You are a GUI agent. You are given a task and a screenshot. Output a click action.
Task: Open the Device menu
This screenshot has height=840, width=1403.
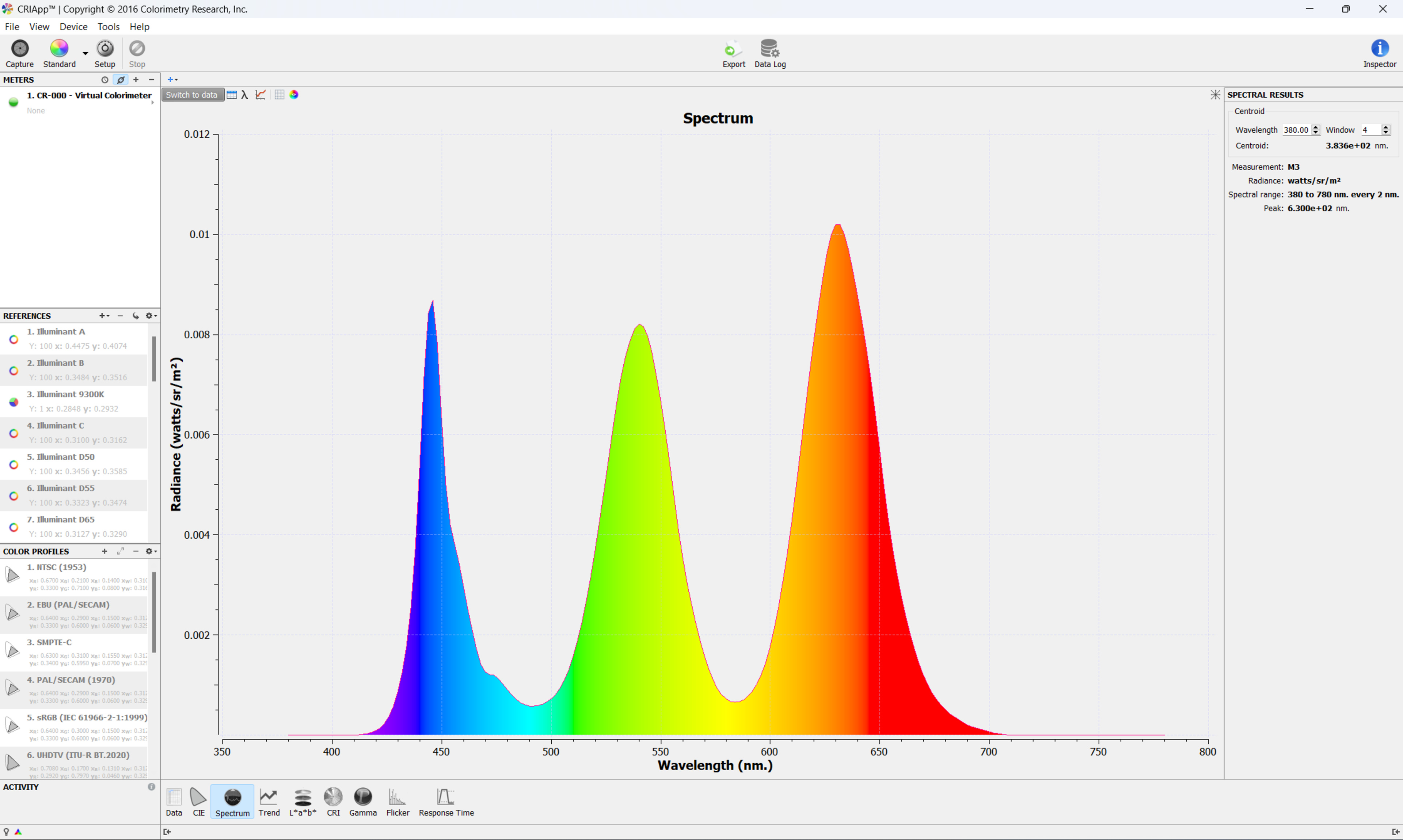[73, 27]
